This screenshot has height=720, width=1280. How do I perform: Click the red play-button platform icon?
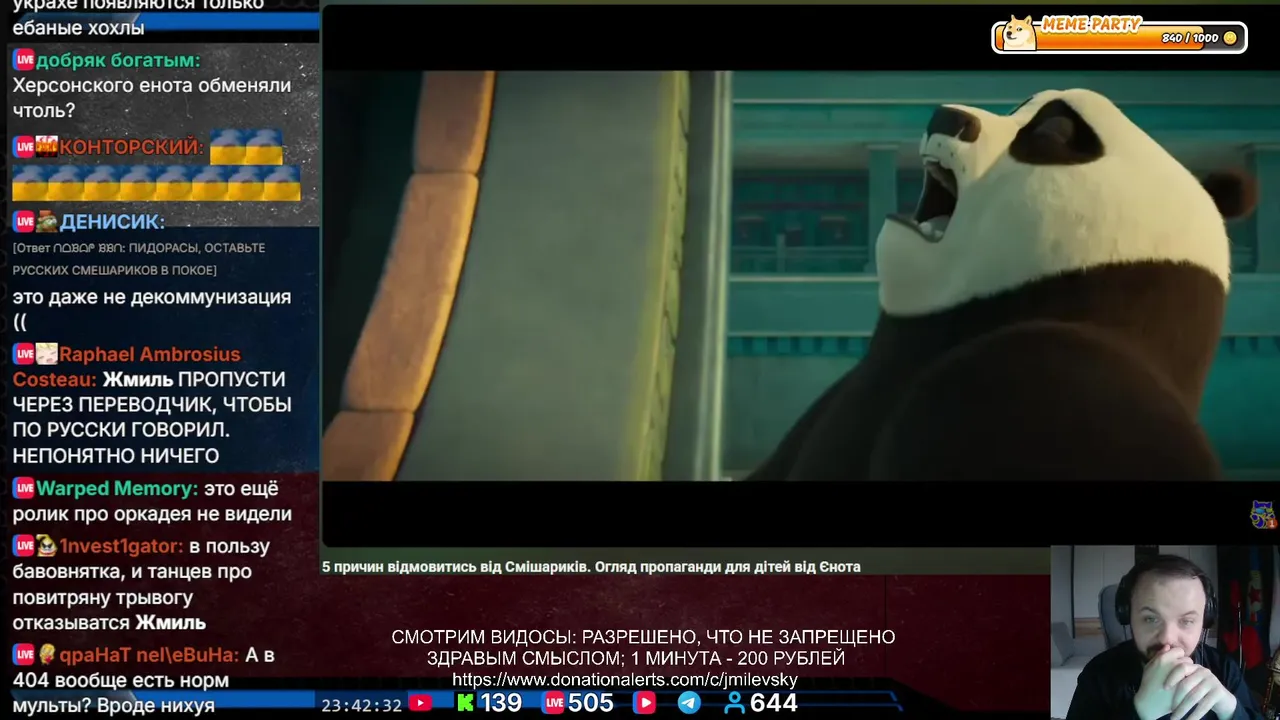click(x=645, y=703)
